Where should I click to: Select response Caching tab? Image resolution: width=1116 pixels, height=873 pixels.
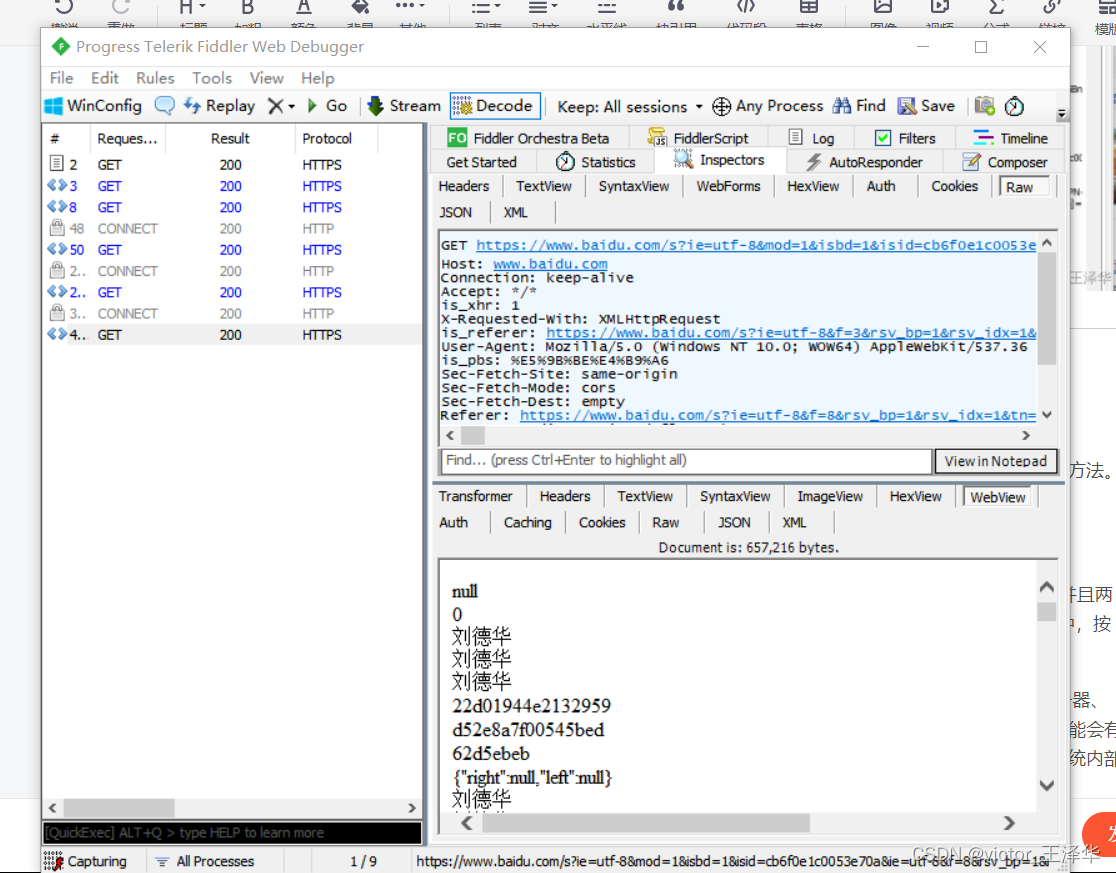(527, 522)
